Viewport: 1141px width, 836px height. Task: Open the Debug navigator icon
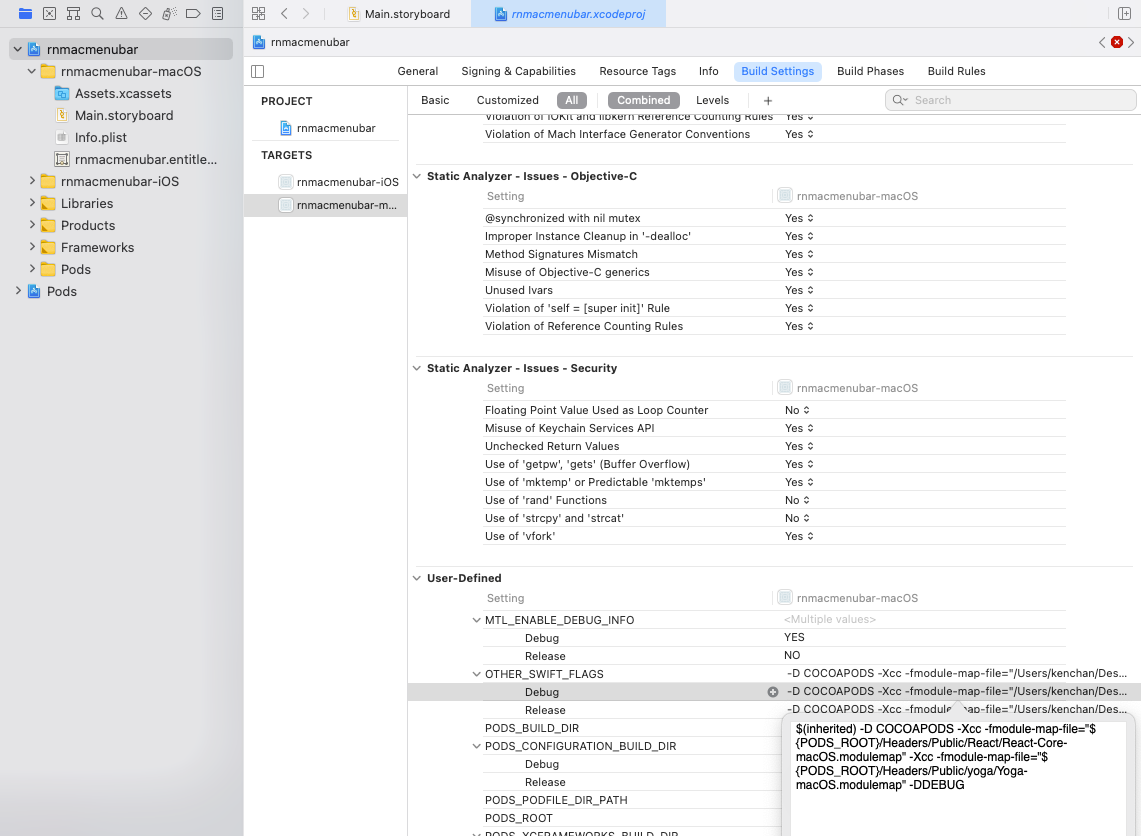(170, 13)
